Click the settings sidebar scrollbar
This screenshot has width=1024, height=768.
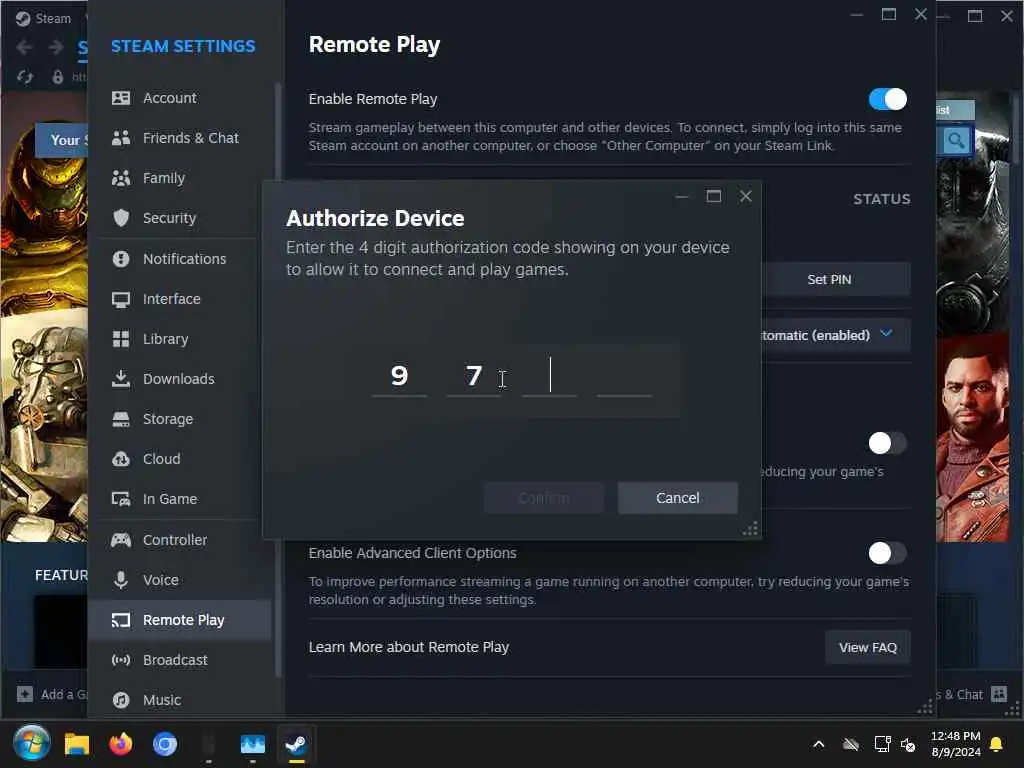[278, 379]
